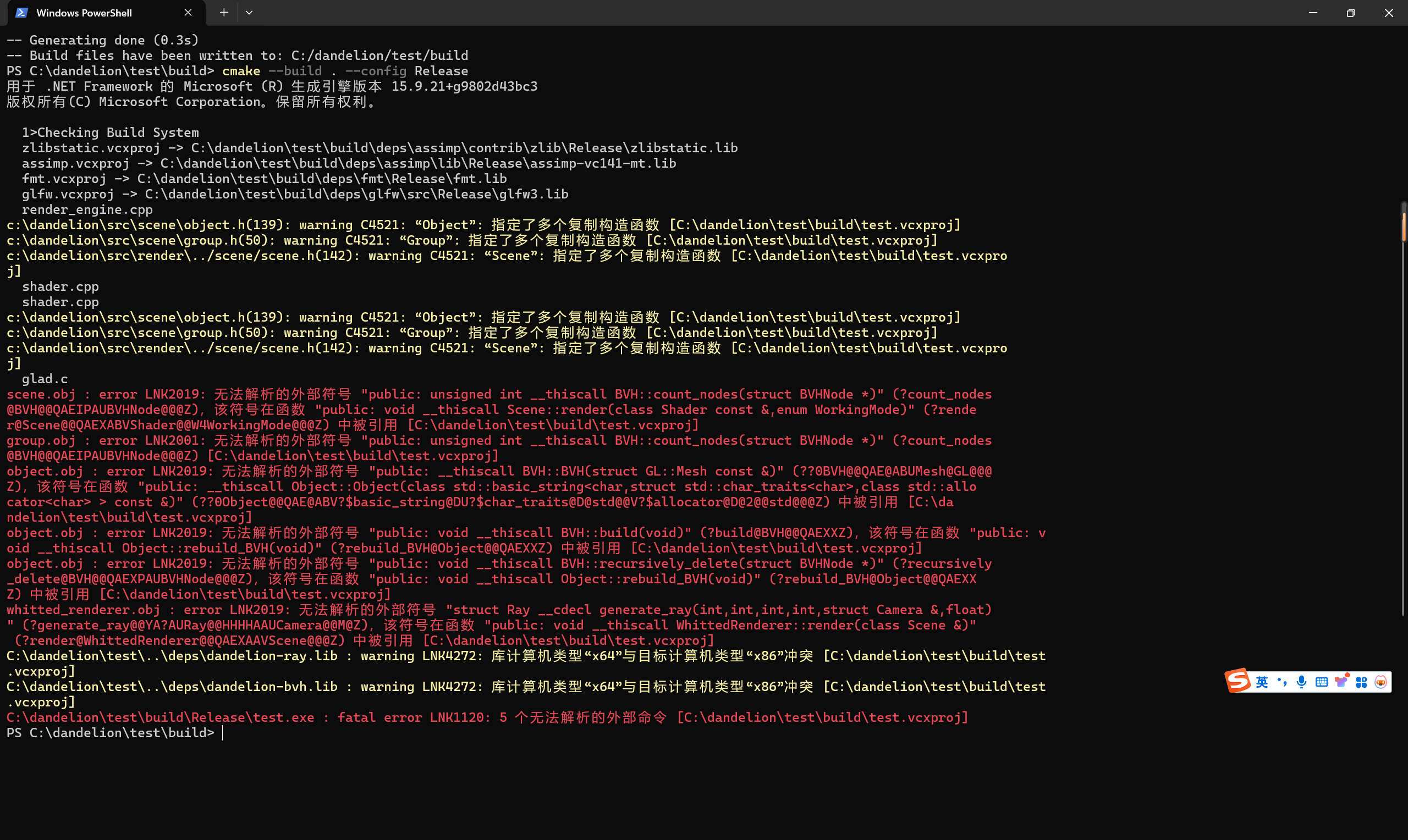Close the Windows Terminal window
Image resolution: width=1408 pixels, height=840 pixels.
pos(1389,13)
